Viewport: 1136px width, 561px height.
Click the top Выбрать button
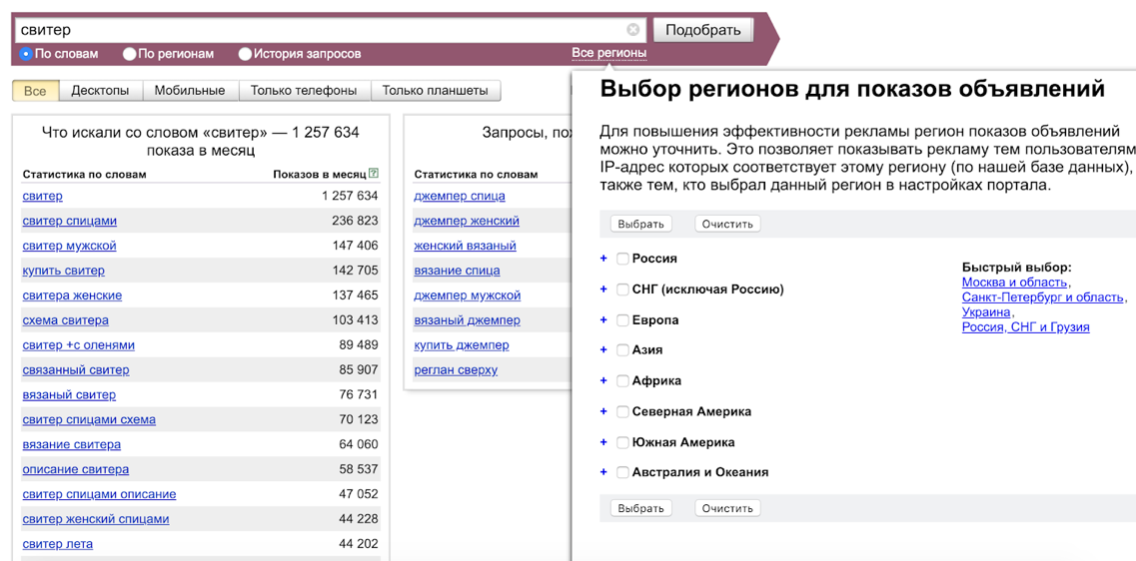[x=640, y=224]
